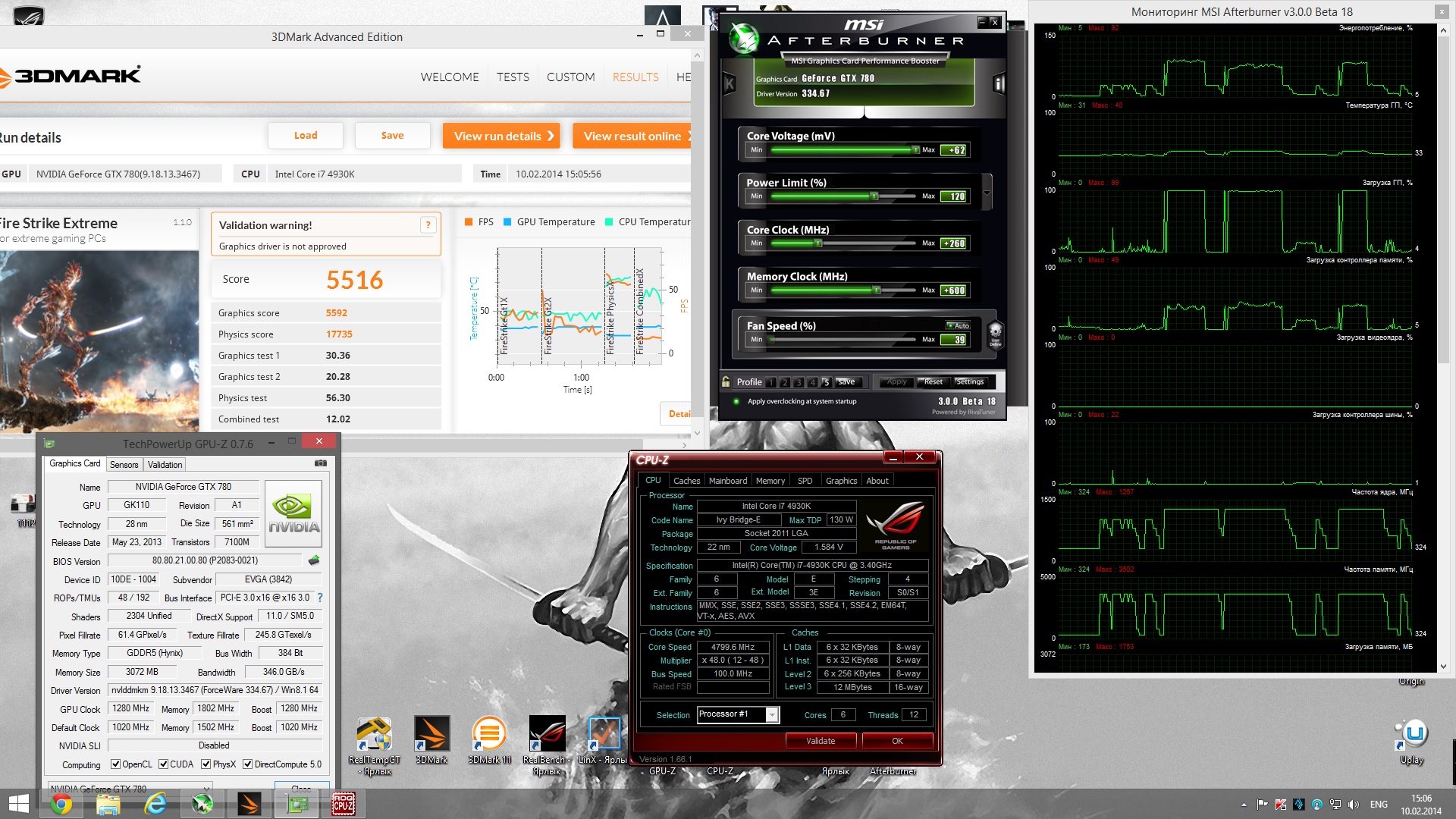The width and height of the screenshot is (1456, 819).
Task: Click the Core Voltage slider handle
Action: click(915, 149)
